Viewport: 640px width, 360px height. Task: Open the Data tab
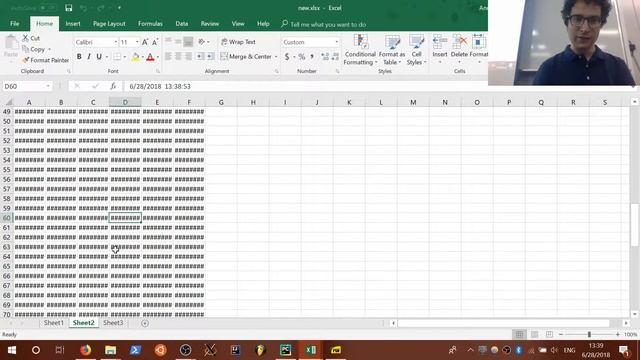[x=182, y=24]
